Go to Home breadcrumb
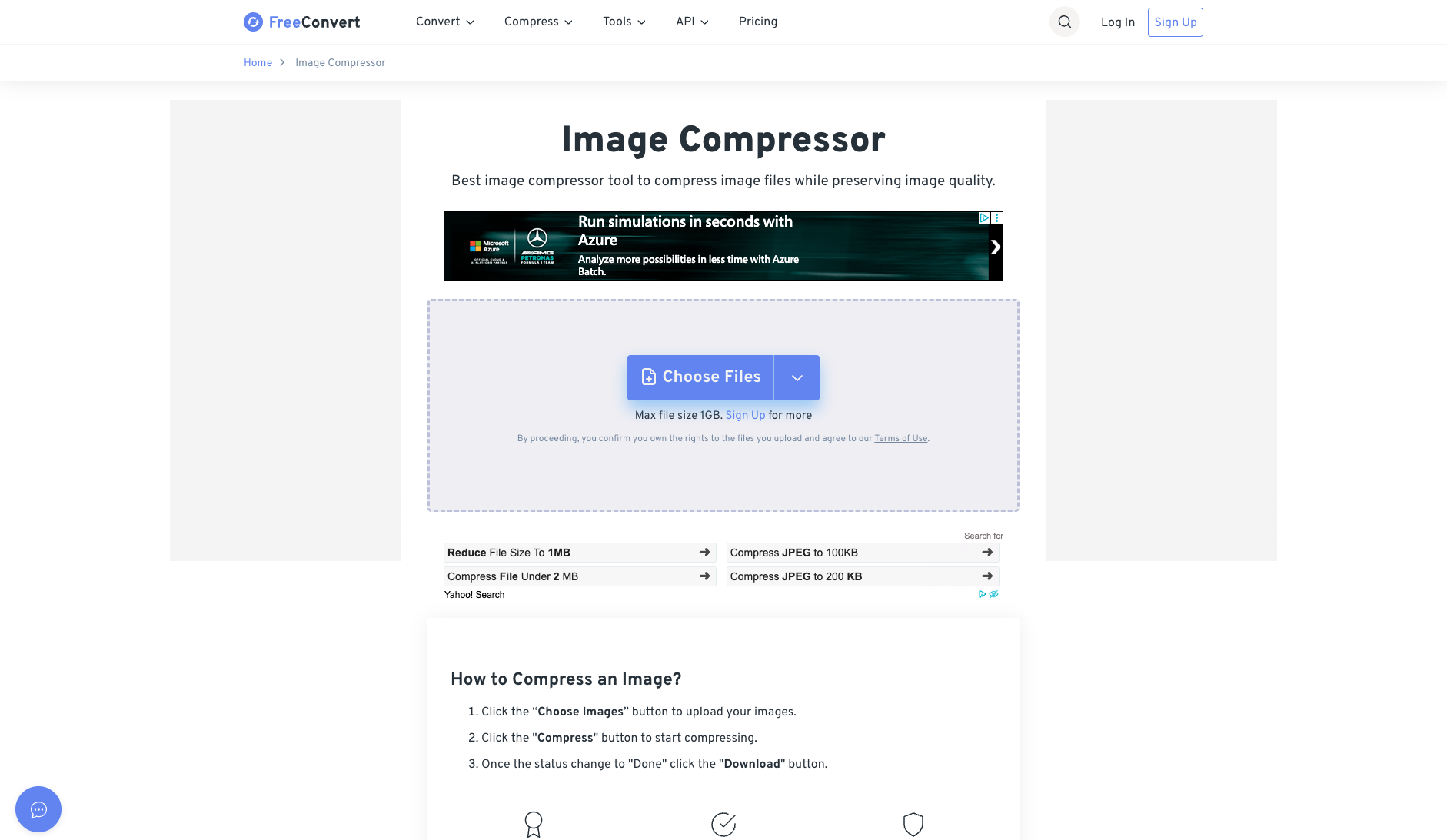The image size is (1447, 840). [258, 63]
